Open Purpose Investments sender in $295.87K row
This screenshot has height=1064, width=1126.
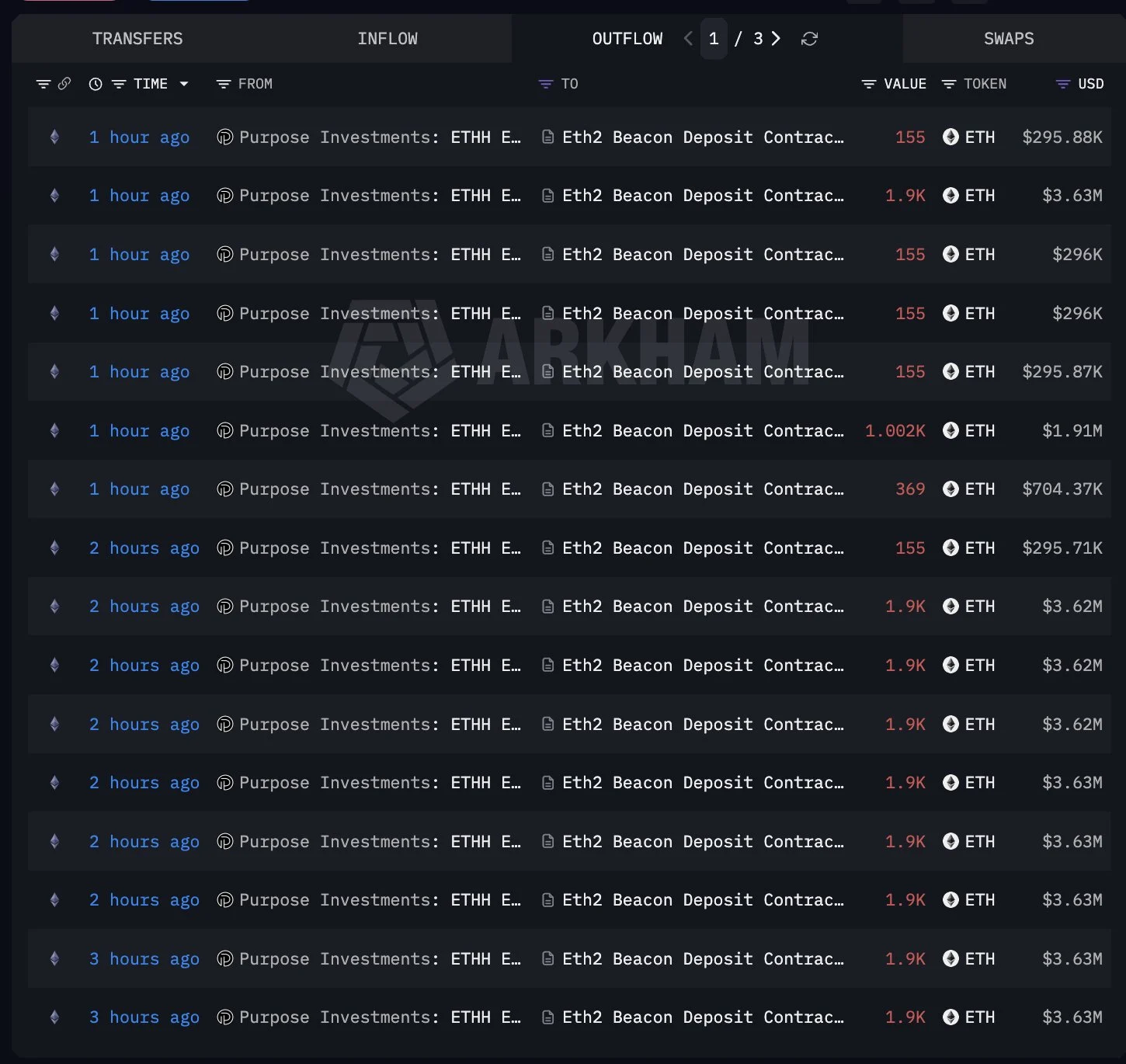pos(380,372)
